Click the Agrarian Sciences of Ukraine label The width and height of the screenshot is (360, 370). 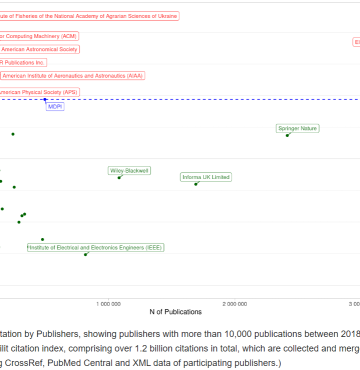[x=89, y=16]
